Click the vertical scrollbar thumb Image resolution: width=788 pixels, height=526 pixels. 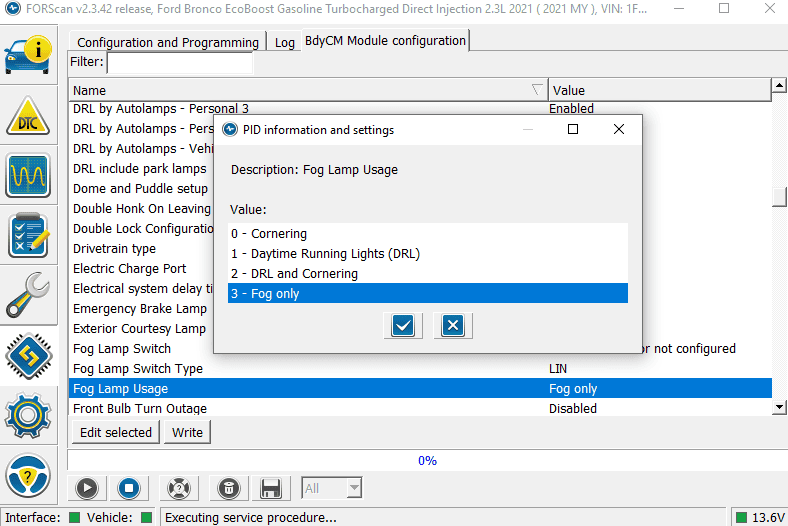click(779, 197)
